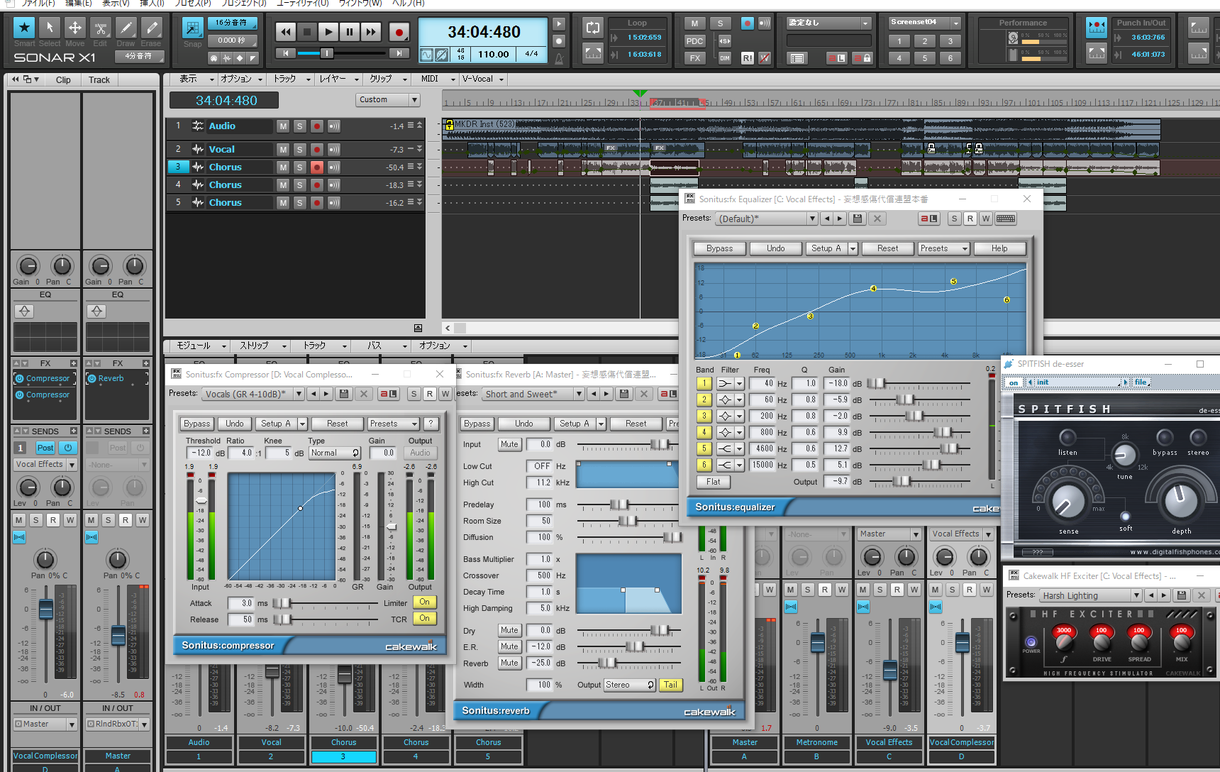Viewport: 1220px width, 772px height.
Task: Select screenset number 3
Action: point(951,41)
